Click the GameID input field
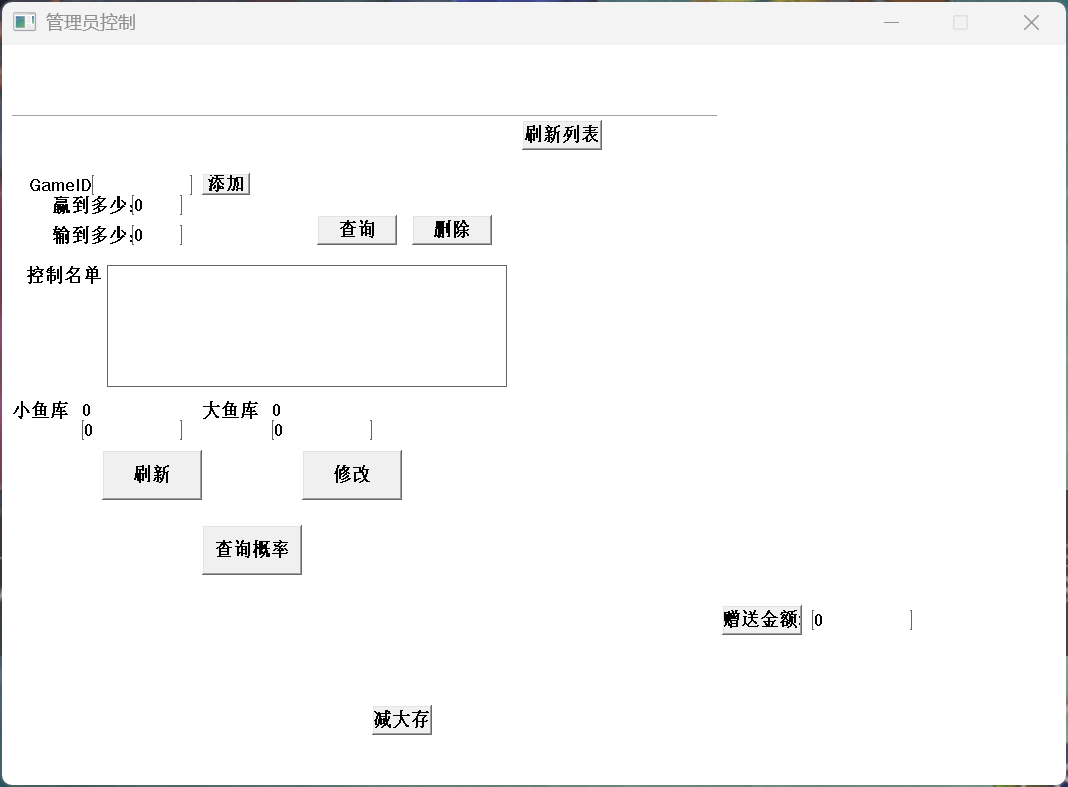The width and height of the screenshot is (1068, 787). point(142,184)
